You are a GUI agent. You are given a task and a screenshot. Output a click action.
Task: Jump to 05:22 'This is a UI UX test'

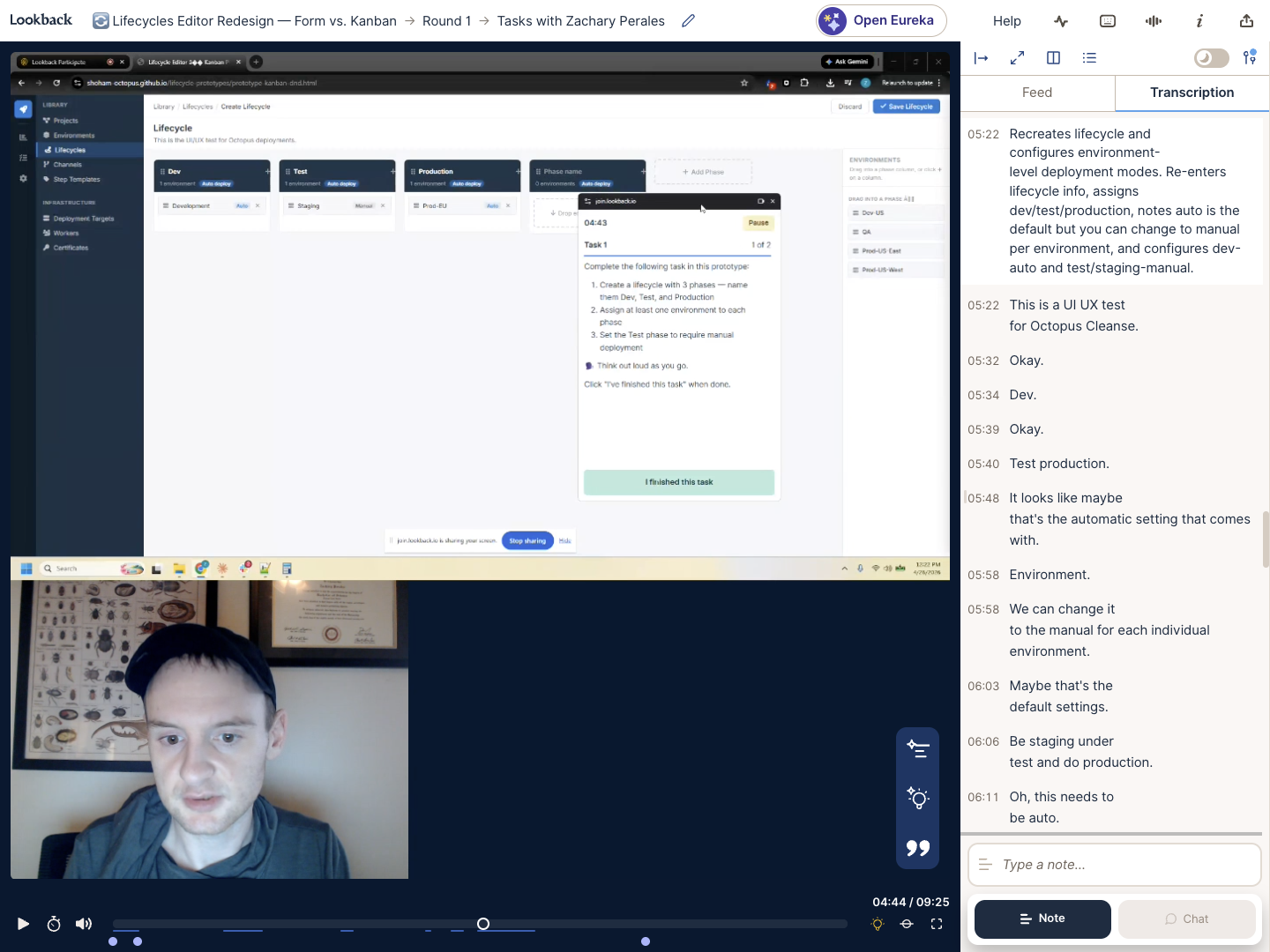click(x=1074, y=316)
